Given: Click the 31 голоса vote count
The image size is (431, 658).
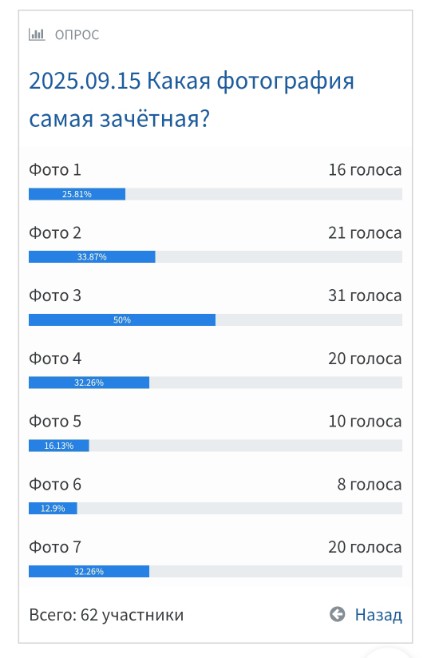Looking at the screenshot, I should coord(365,296).
